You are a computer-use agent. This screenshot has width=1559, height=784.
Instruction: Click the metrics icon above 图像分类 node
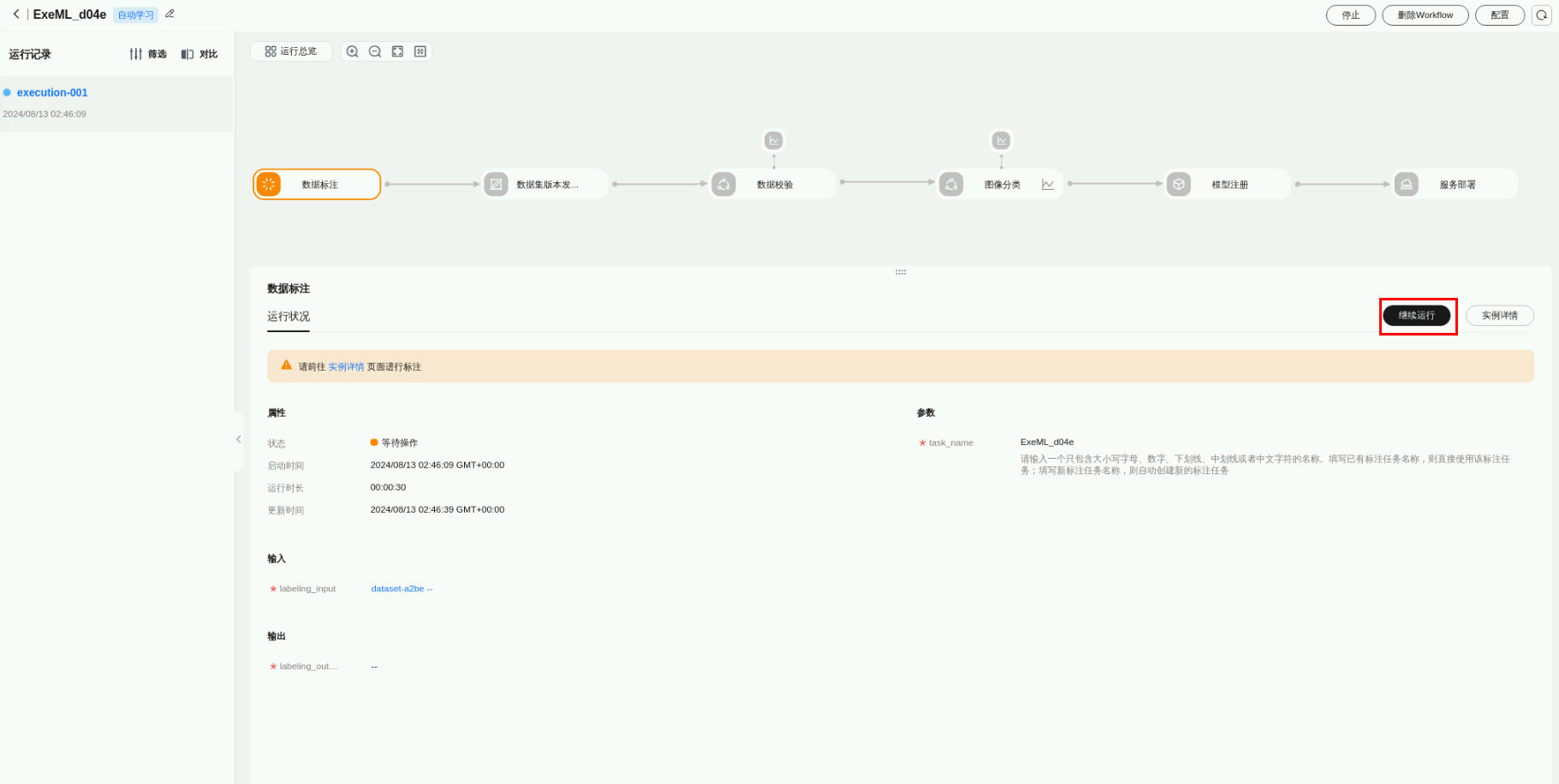1001,140
